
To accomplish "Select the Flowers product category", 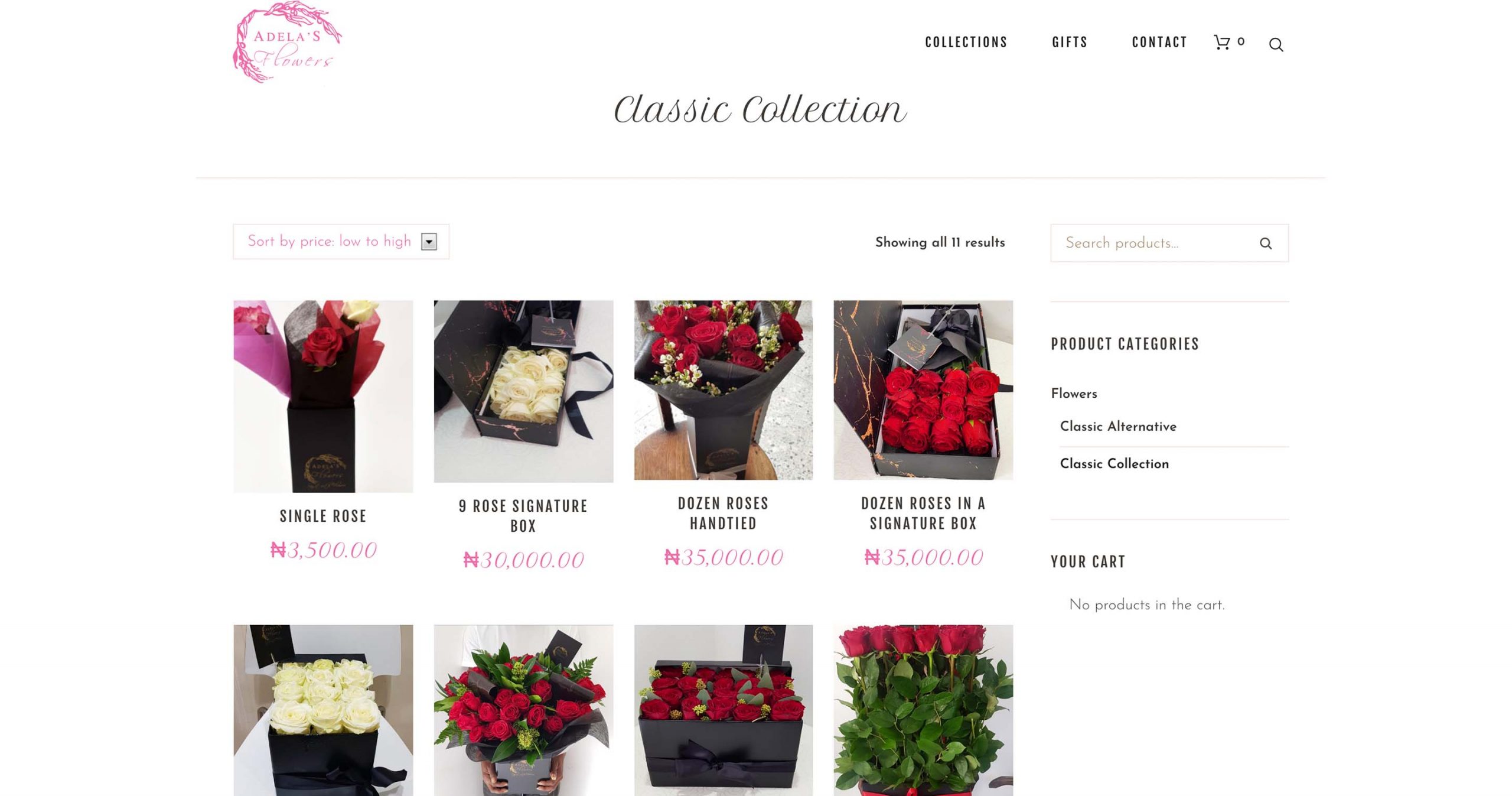I will point(1074,394).
